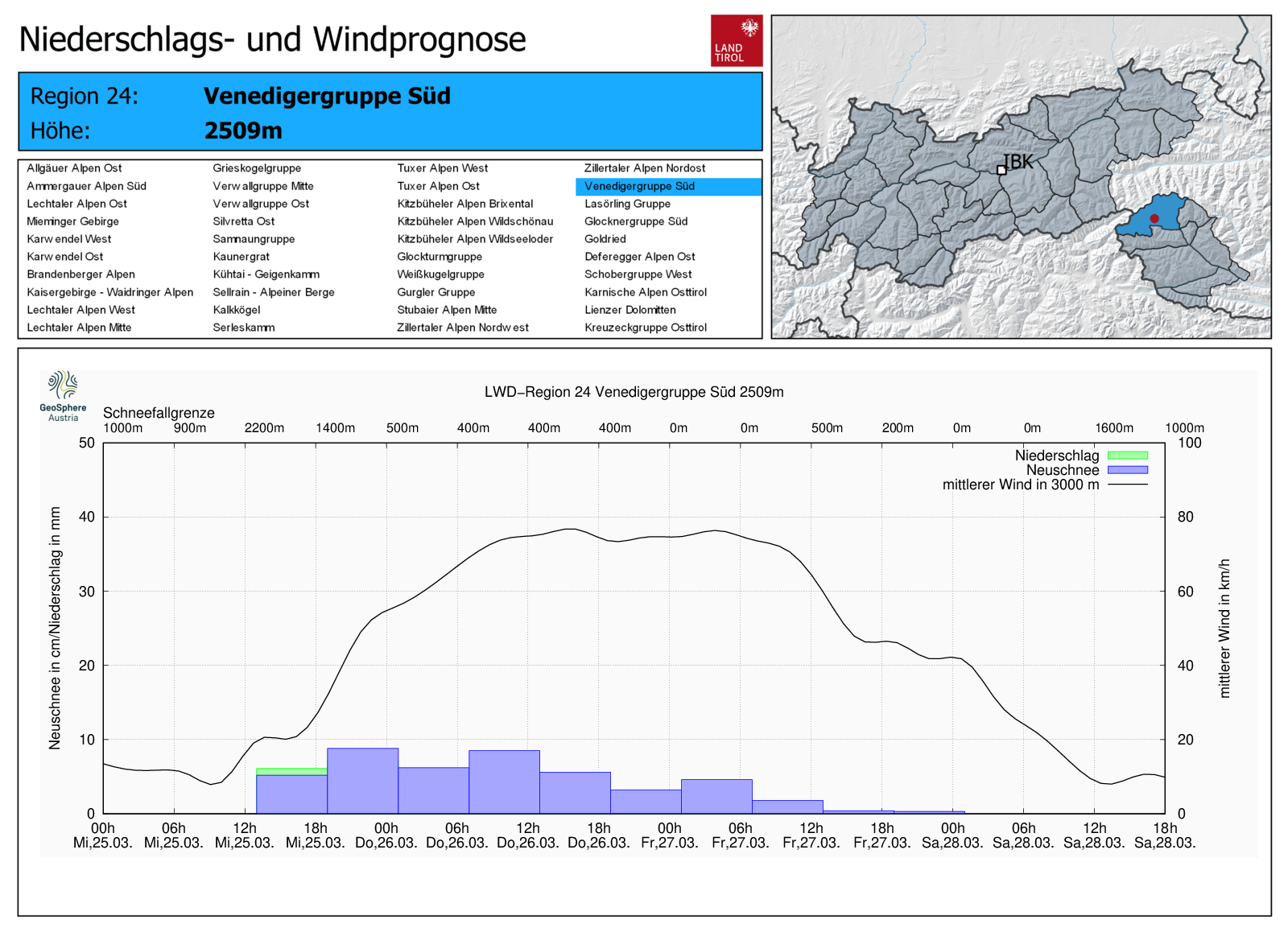Select Stubaier Alpen Mitte region

[447, 310]
